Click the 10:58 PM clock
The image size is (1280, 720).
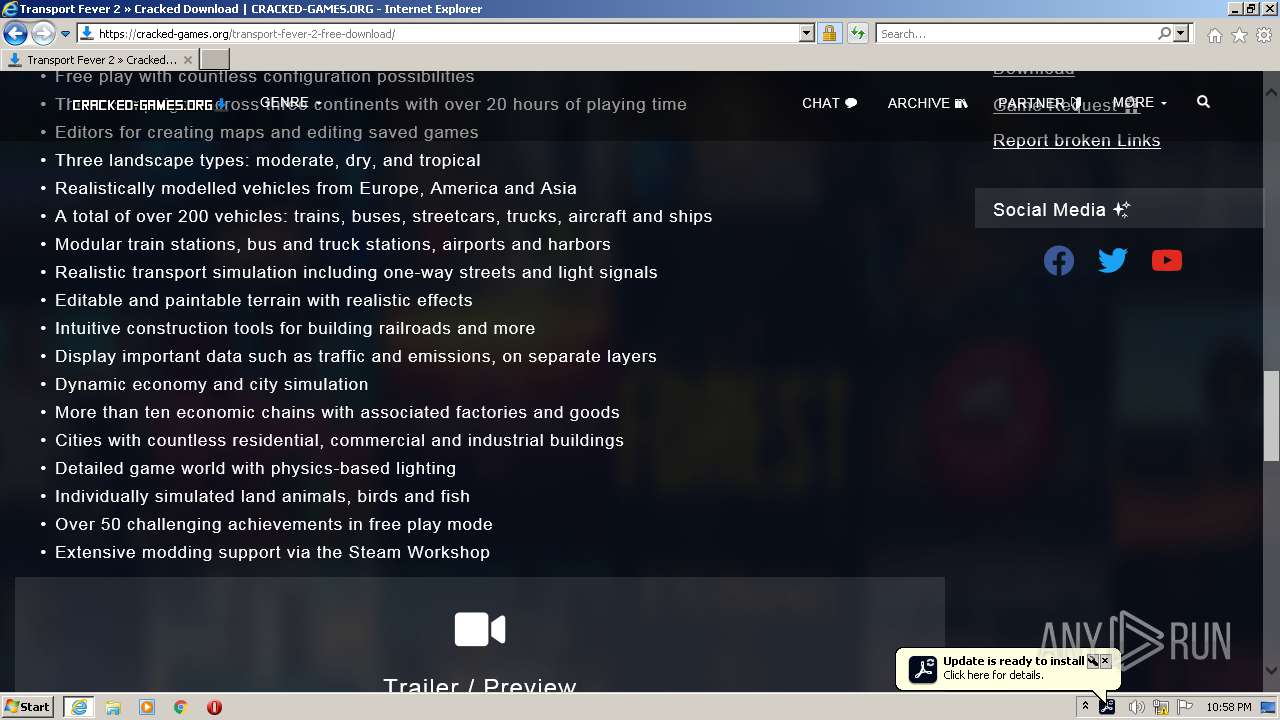1229,707
